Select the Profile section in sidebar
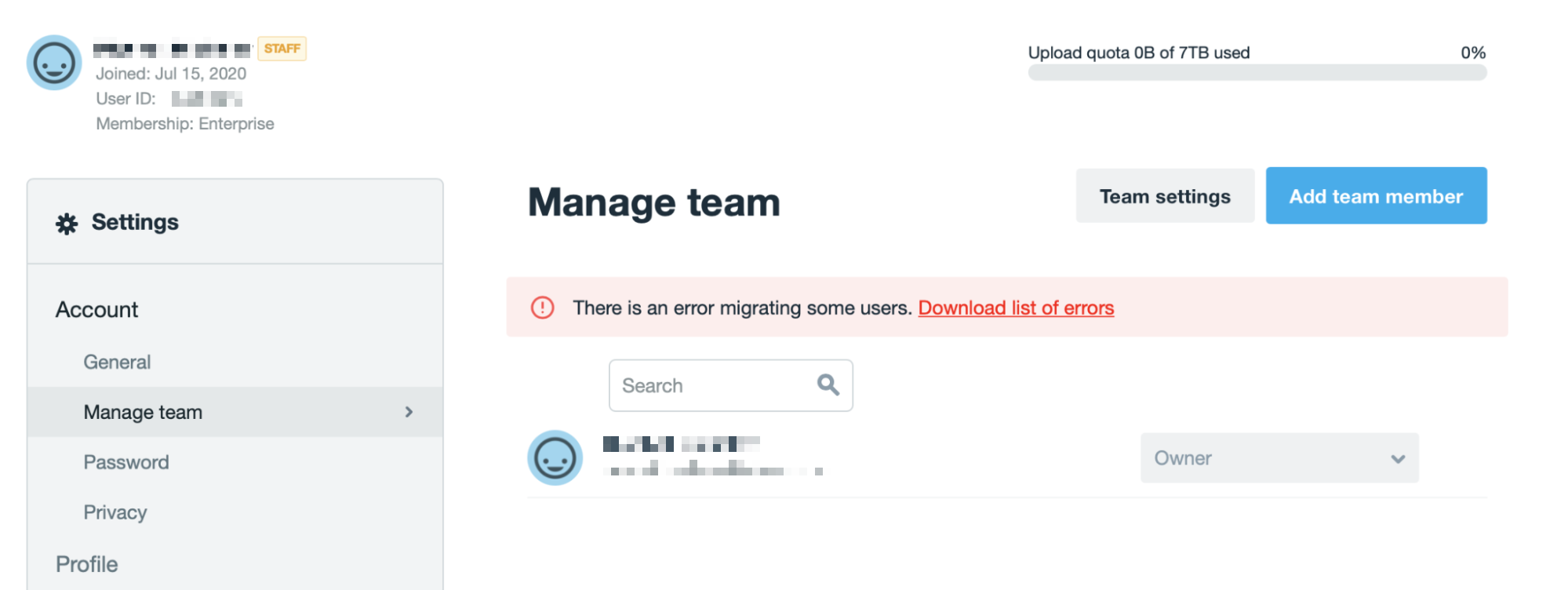 point(87,564)
